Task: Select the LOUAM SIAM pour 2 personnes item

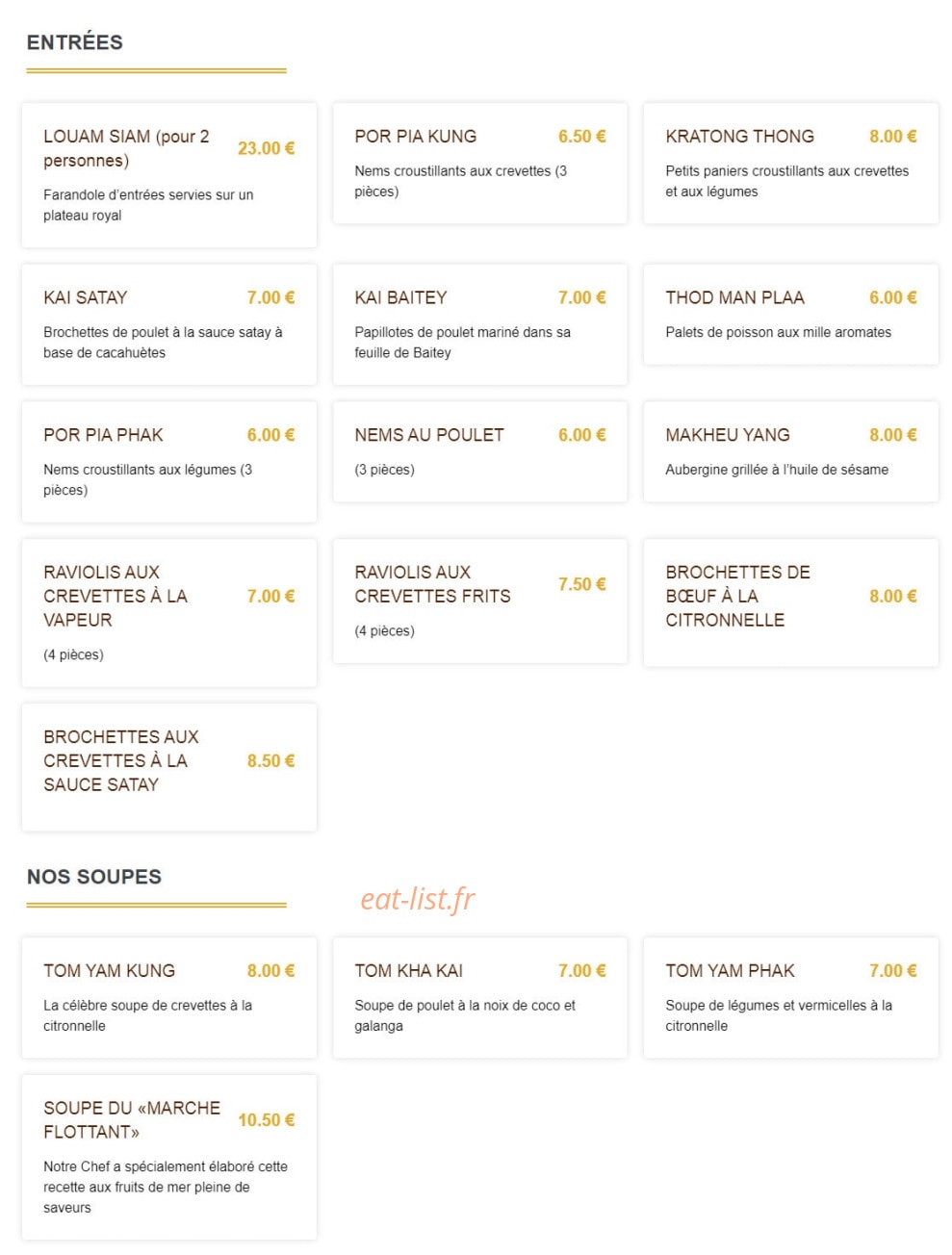Action: tap(169, 175)
